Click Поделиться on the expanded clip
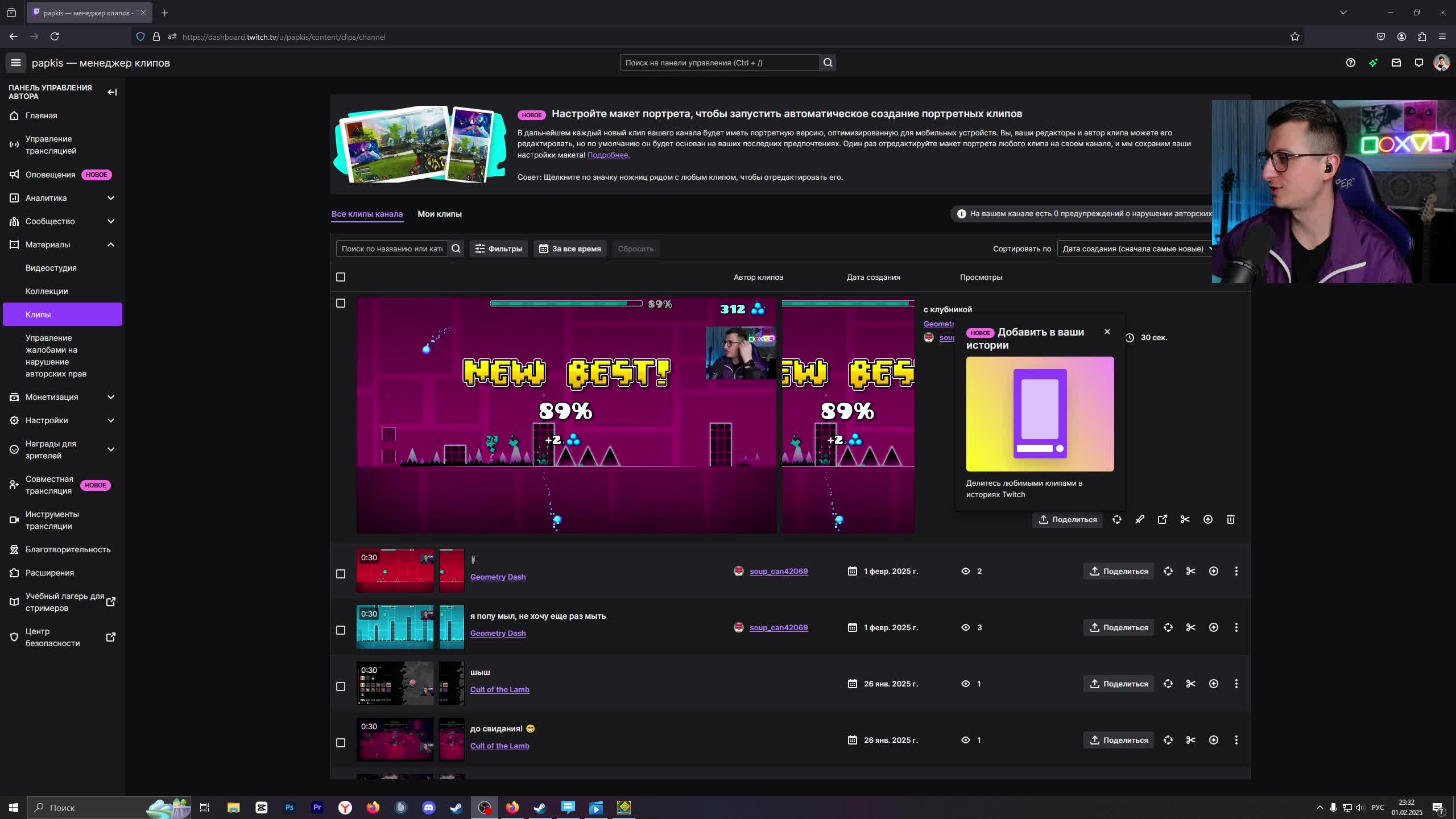The width and height of the screenshot is (1456, 819). click(1068, 519)
